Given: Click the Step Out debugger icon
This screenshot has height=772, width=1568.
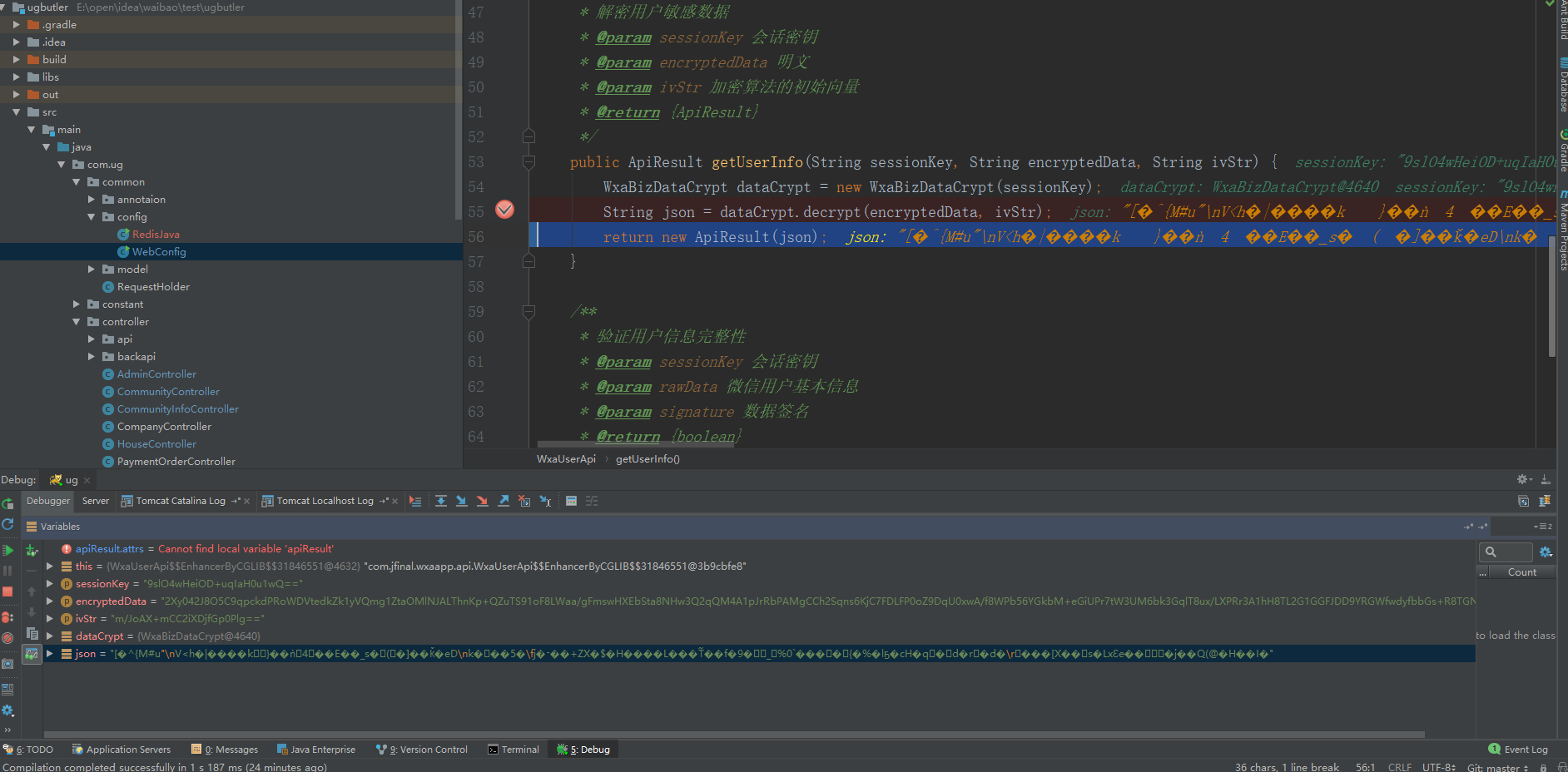Looking at the screenshot, I should [x=504, y=501].
